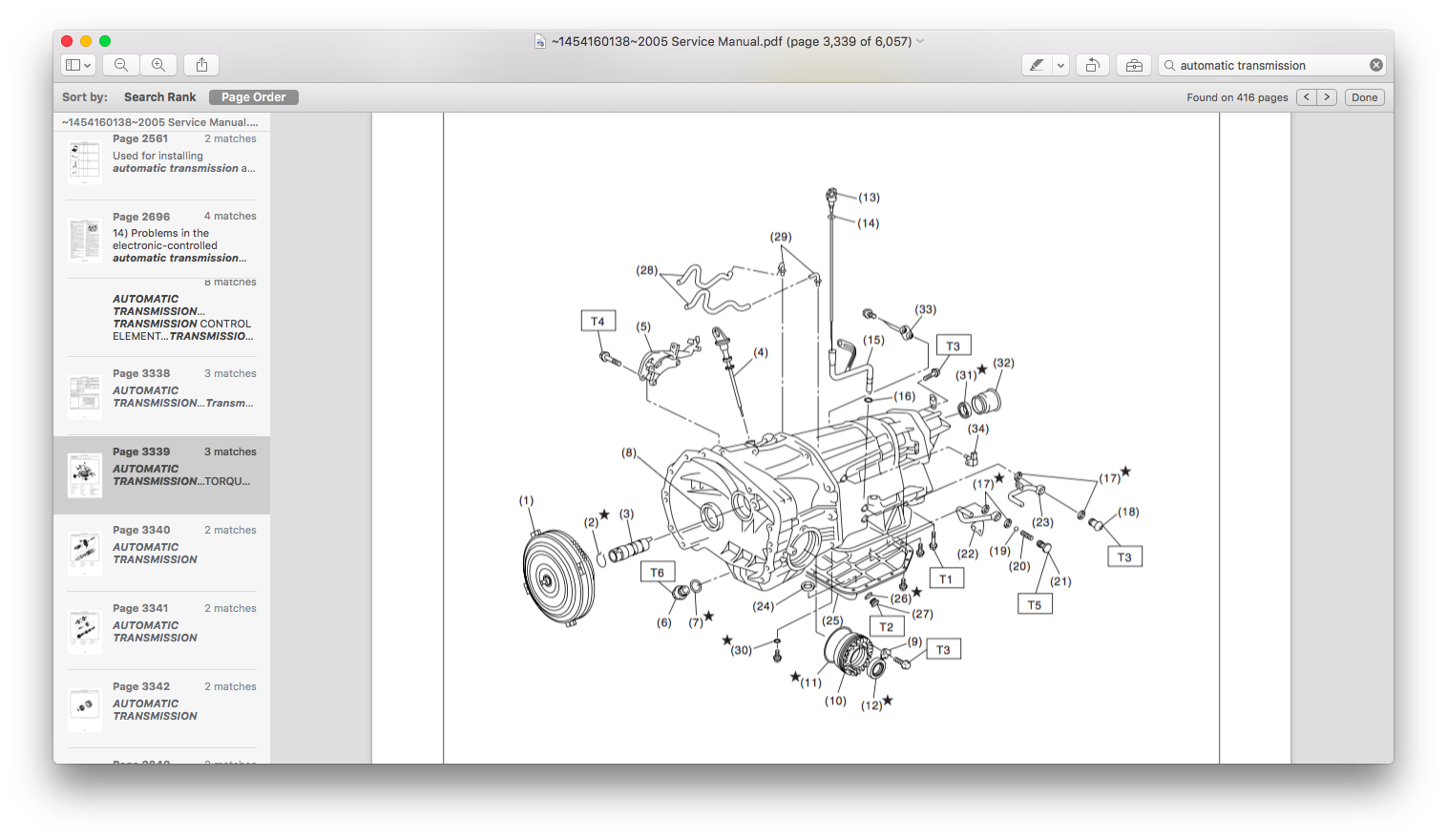Click sidebar header '~1454160138~2005 Service Manual'
This screenshot has height=840, width=1447.
coord(160,122)
